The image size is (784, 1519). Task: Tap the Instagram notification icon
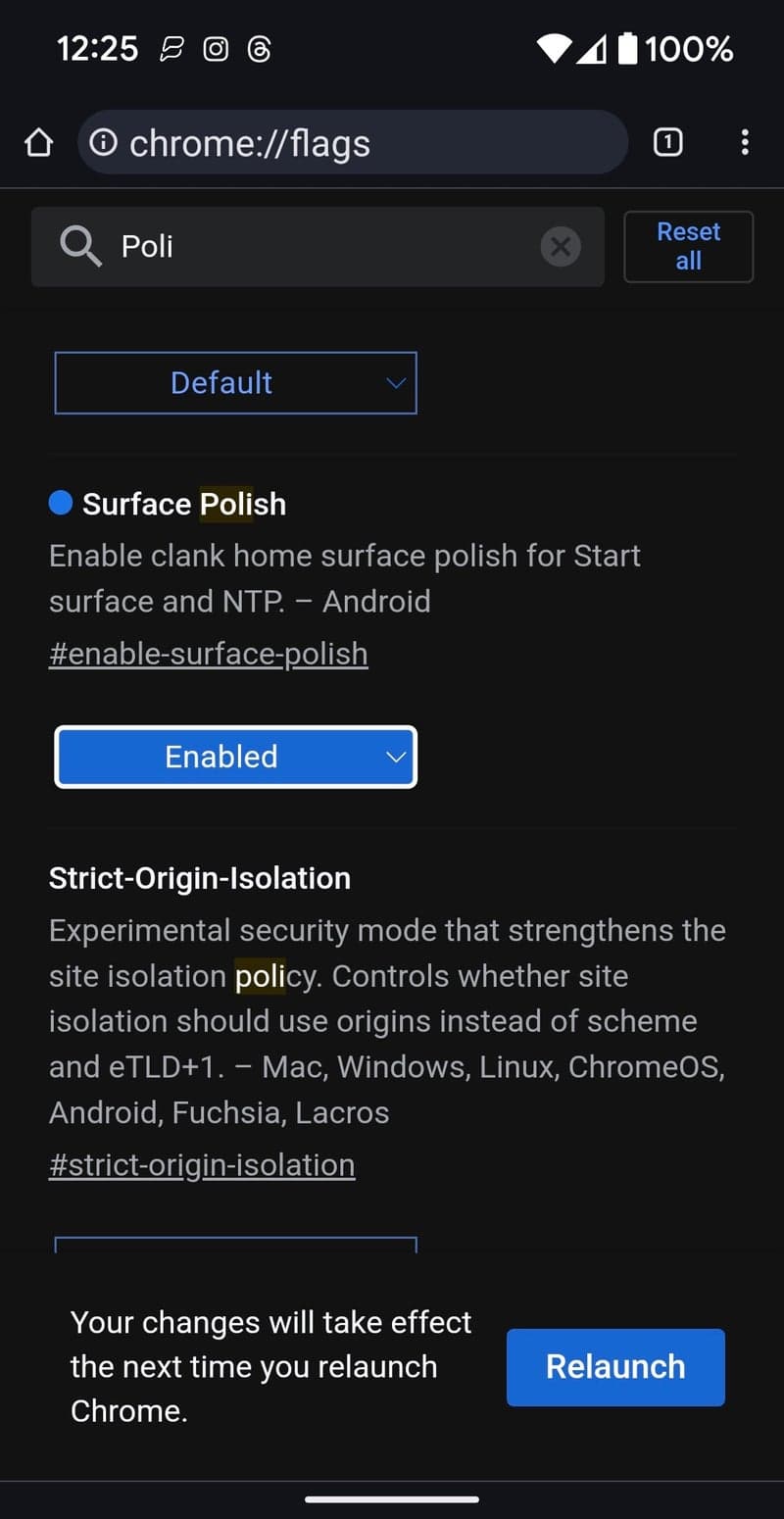pyautogui.click(x=215, y=48)
